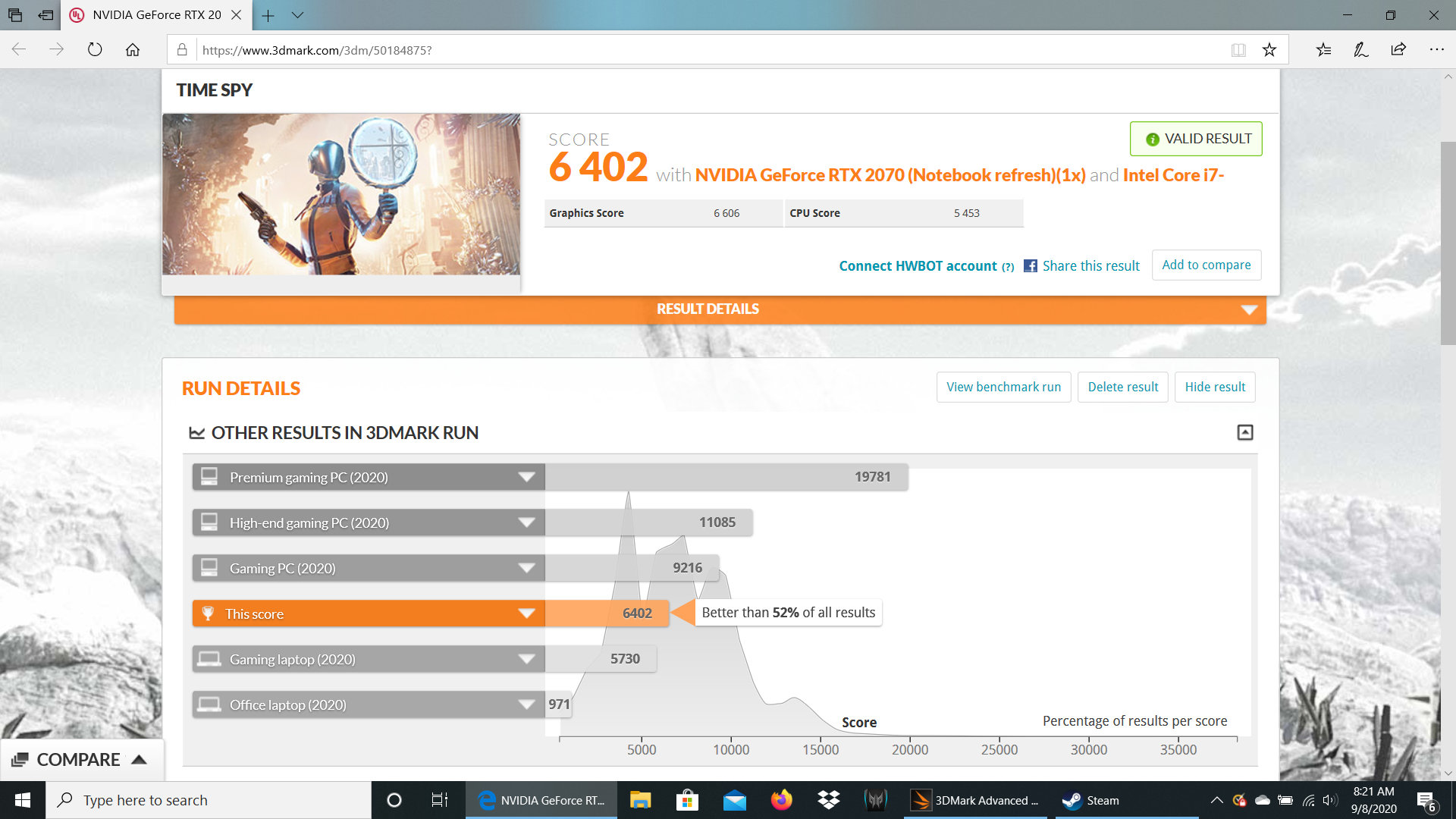
Task: Show the tab previews chevron
Action: pos(297,15)
